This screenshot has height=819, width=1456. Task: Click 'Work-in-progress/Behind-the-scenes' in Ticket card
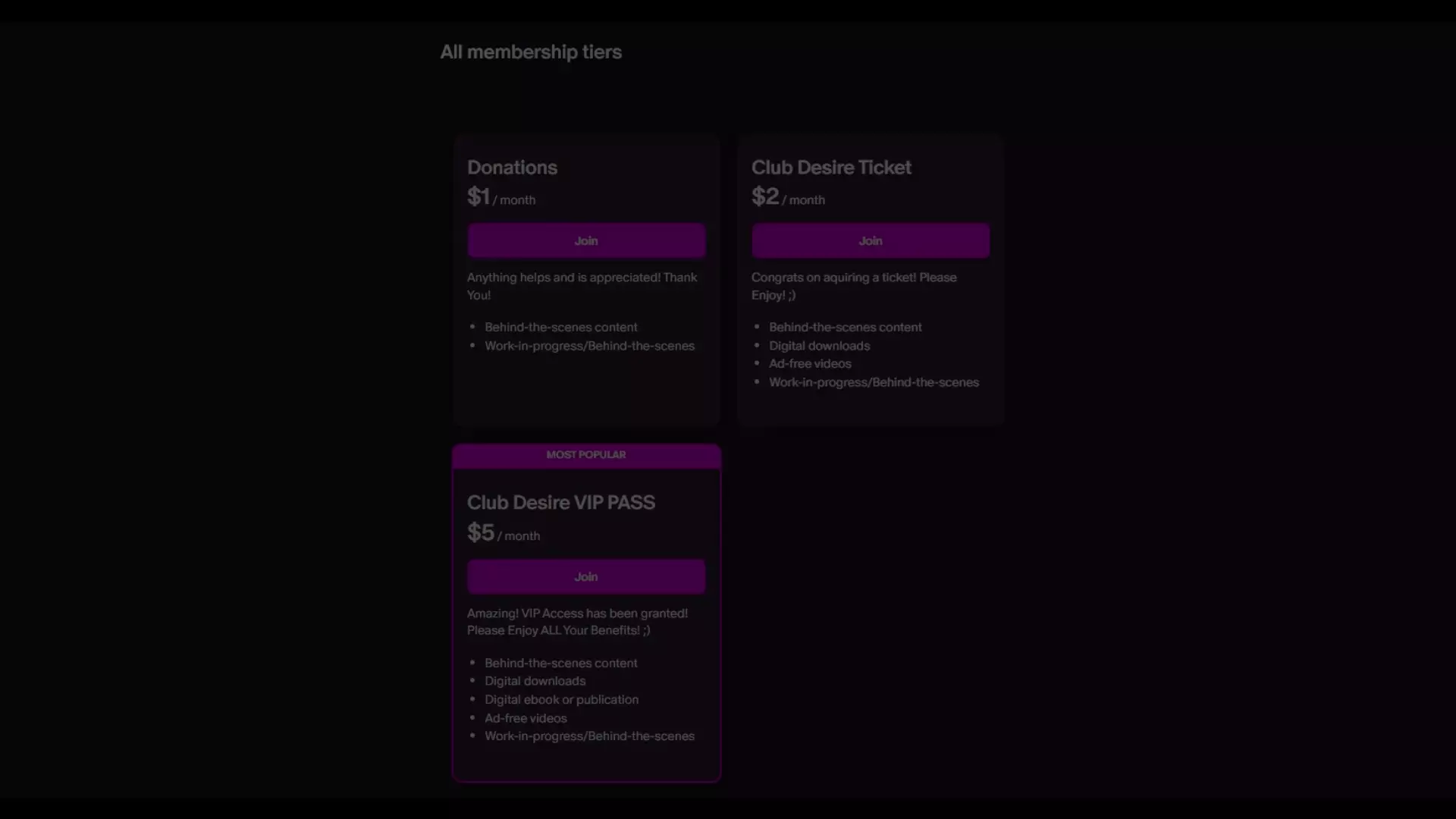874,382
